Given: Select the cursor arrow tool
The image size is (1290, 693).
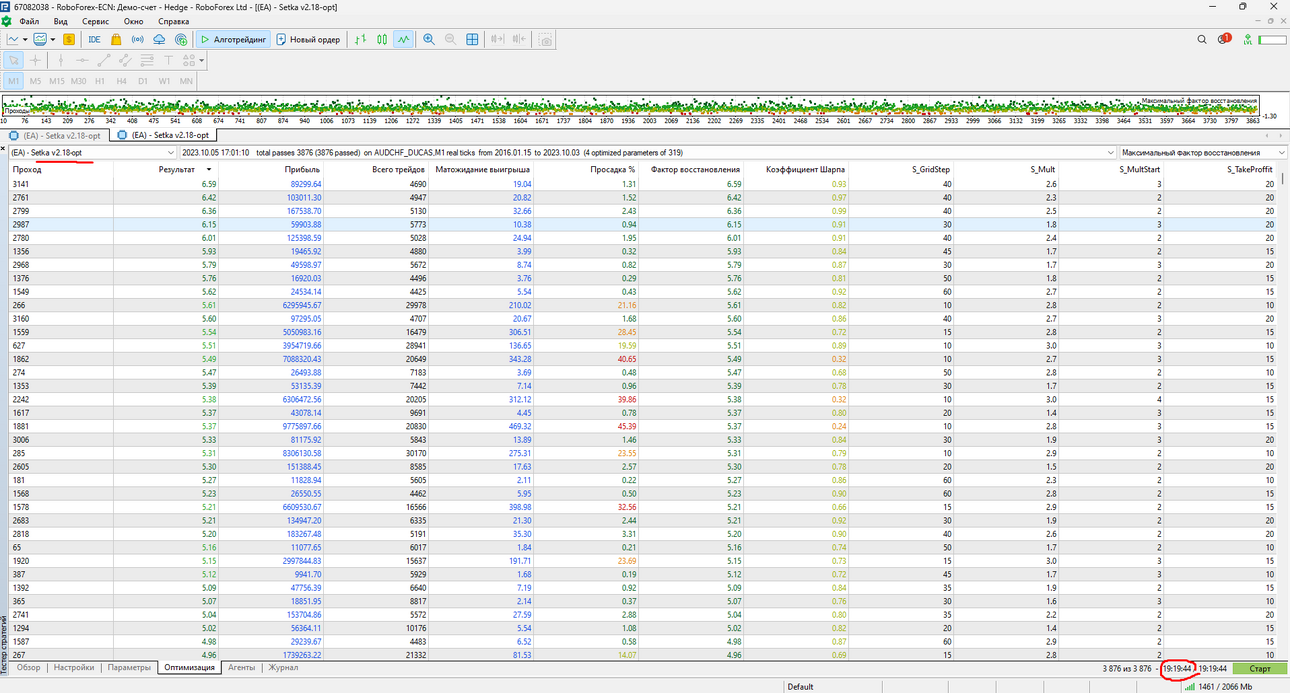Looking at the screenshot, I should 14,61.
